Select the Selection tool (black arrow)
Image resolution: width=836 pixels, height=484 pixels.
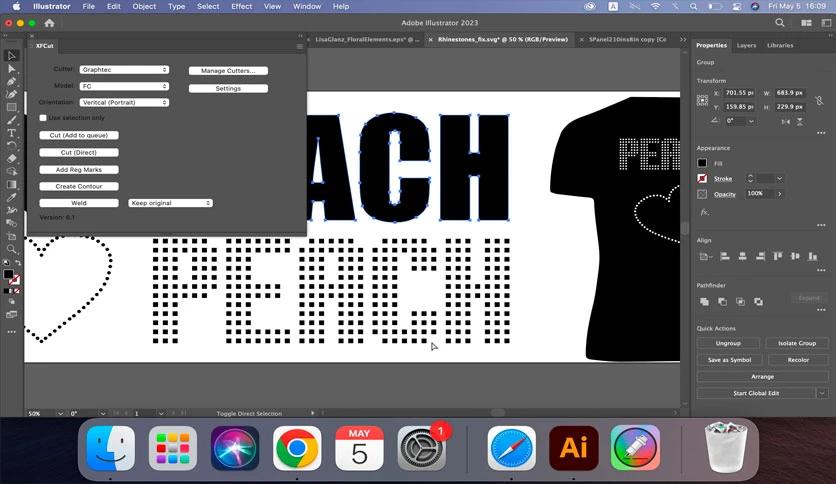click(x=11, y=55)
